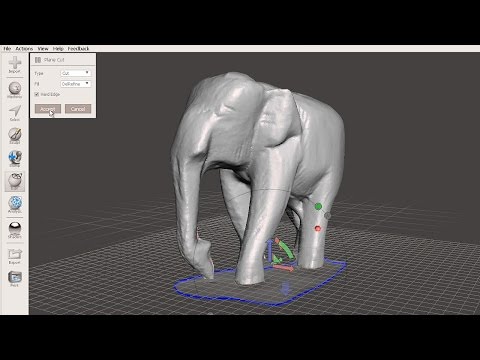Choose the Stamp tool icon
480x360 pixels.
15,158
